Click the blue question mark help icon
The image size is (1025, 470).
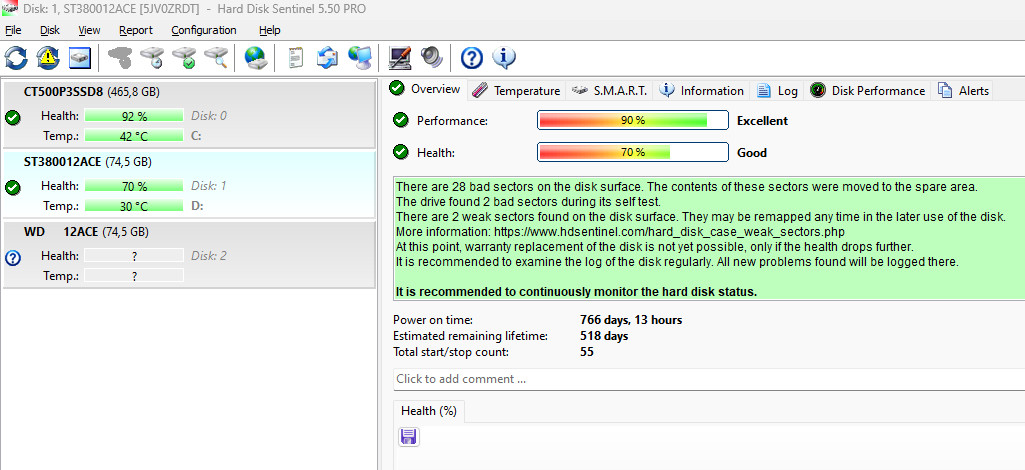click(472, 58)
